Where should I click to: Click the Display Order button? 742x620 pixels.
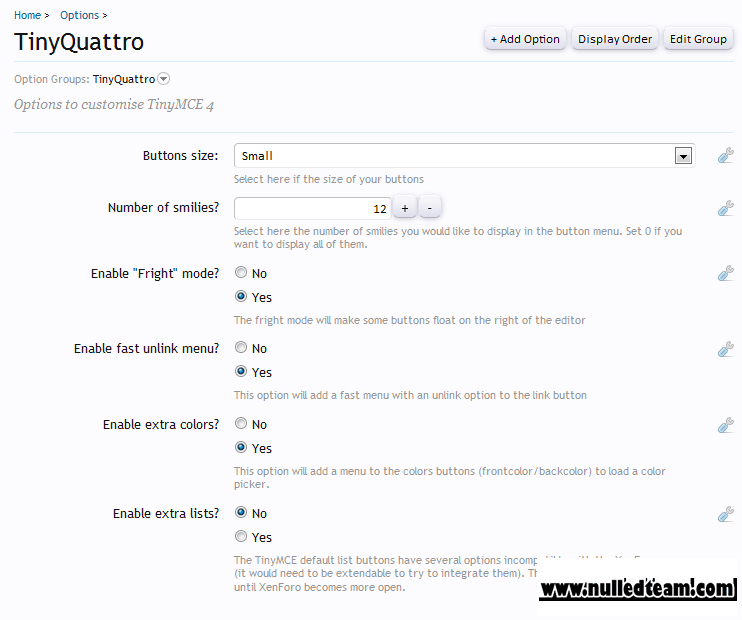click(x=615, y=39)
